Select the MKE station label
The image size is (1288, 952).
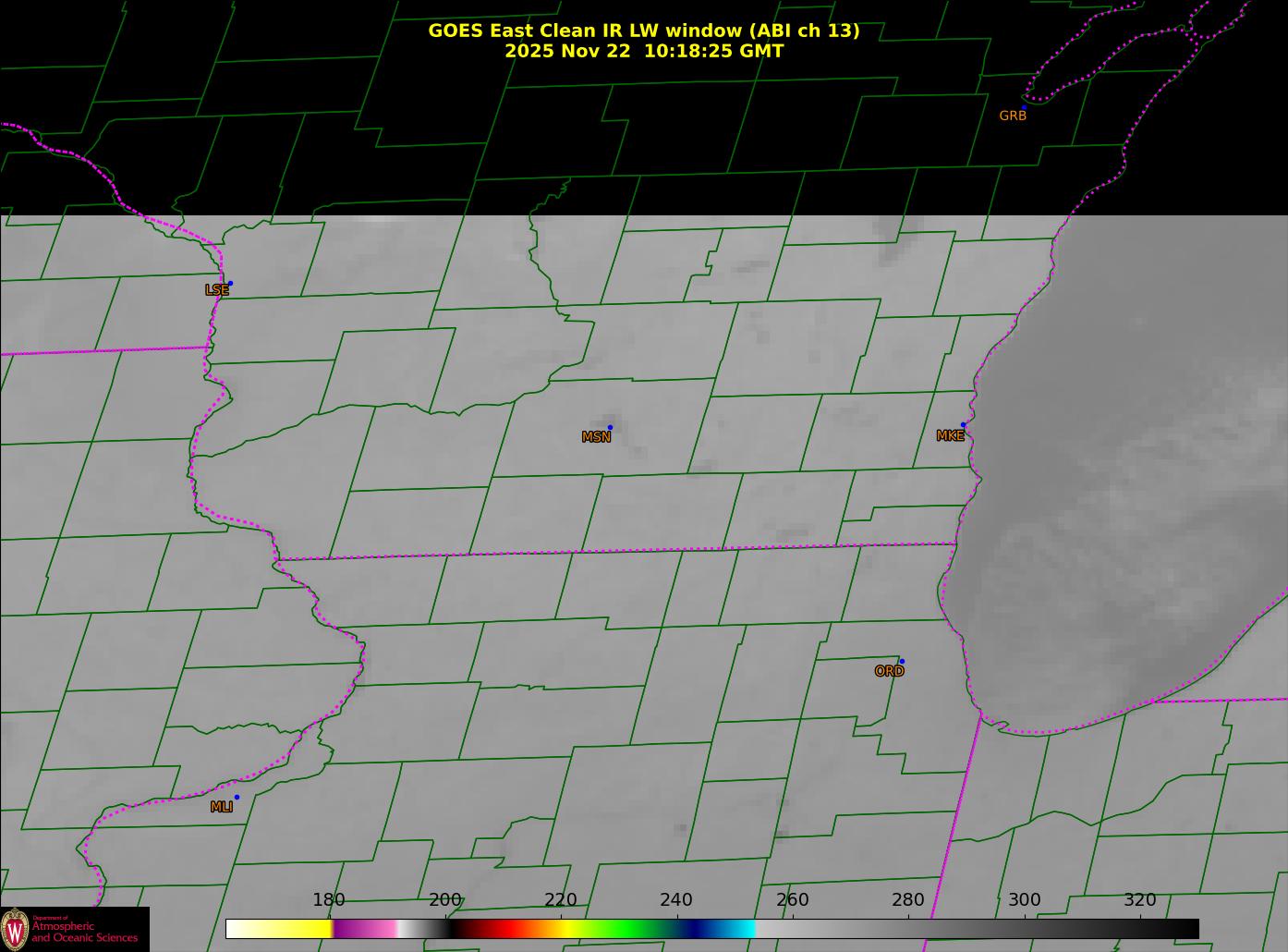(950, 435)
